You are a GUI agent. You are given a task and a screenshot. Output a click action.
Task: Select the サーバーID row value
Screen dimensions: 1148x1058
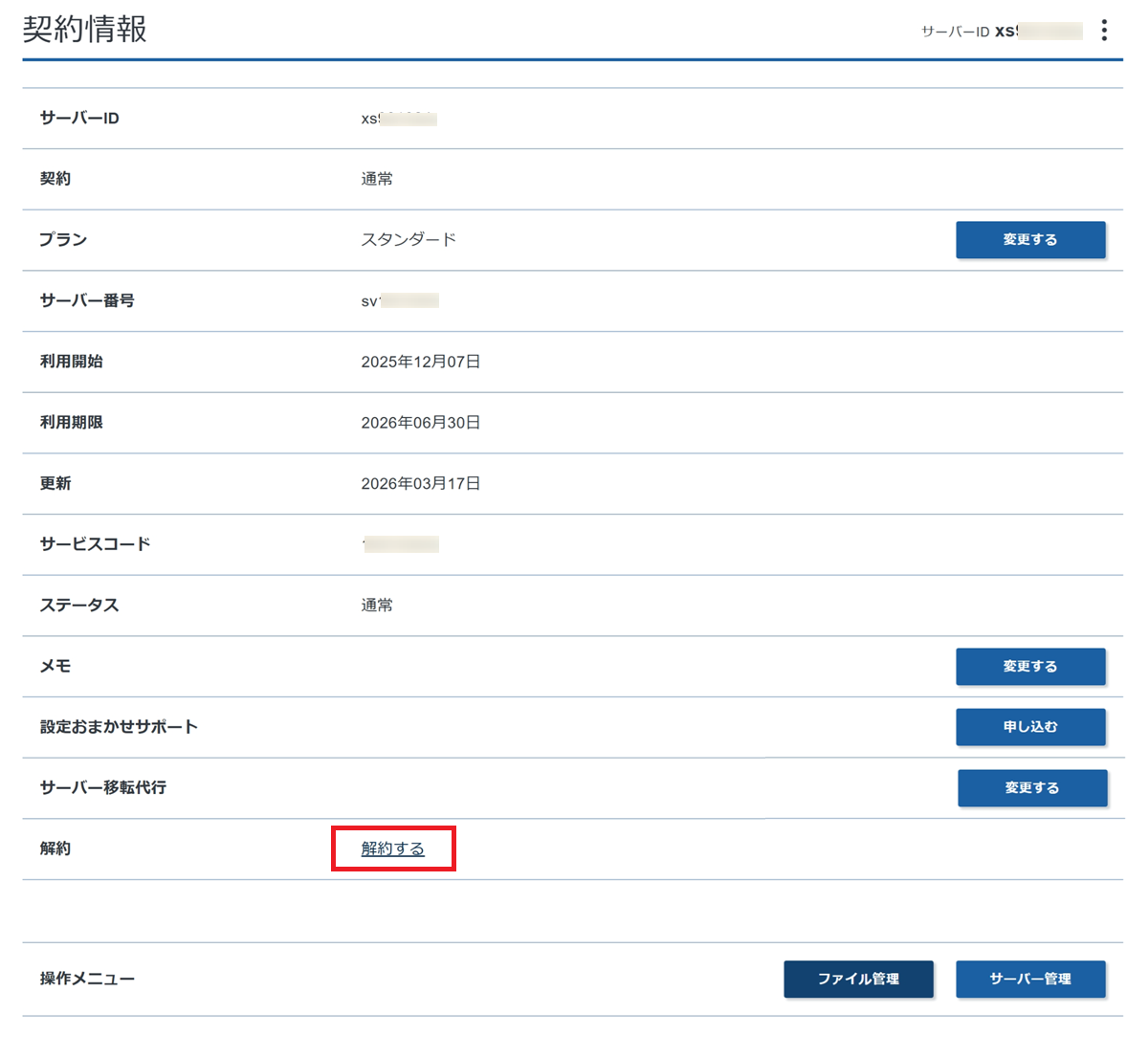coord(398,119)
